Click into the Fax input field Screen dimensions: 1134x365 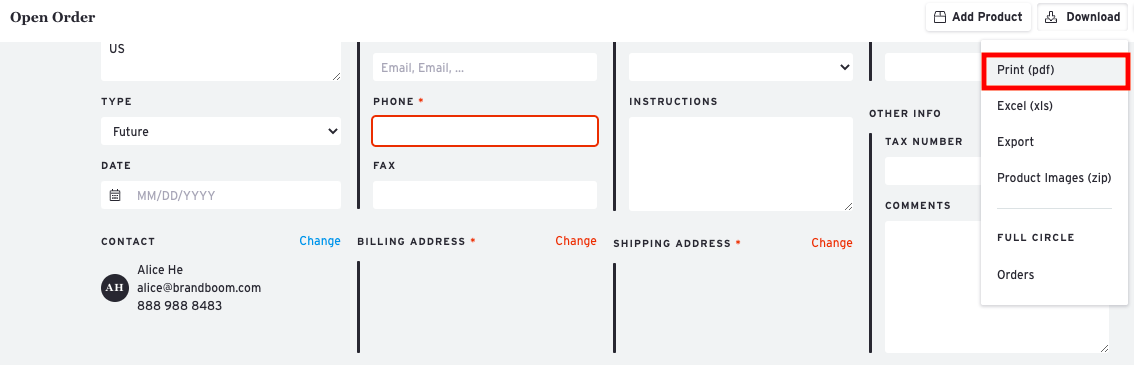(485, 195)
